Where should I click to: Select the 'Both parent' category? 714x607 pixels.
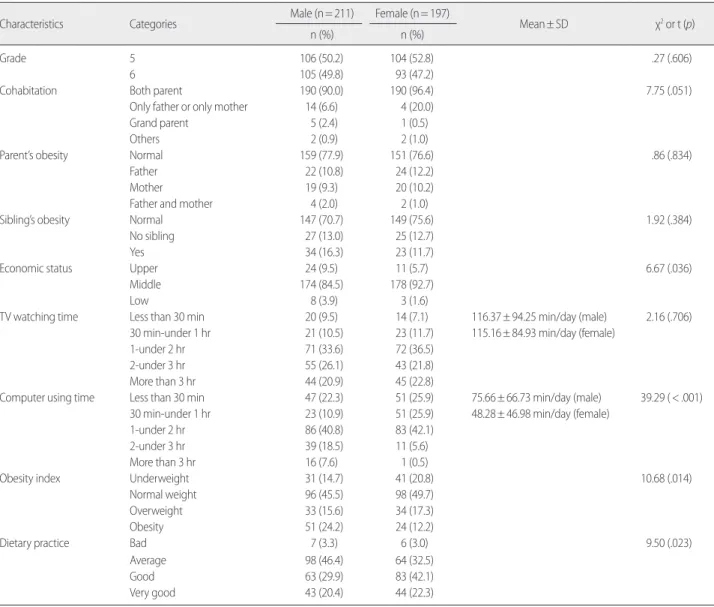pyautogui.click(x=156, y=91)
